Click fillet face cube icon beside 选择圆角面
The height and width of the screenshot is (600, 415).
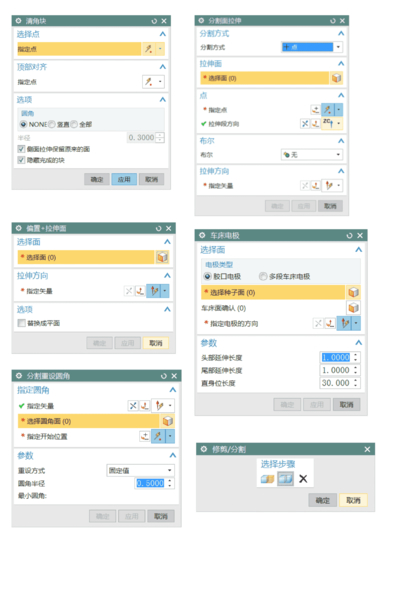click(x=167, y=421)
